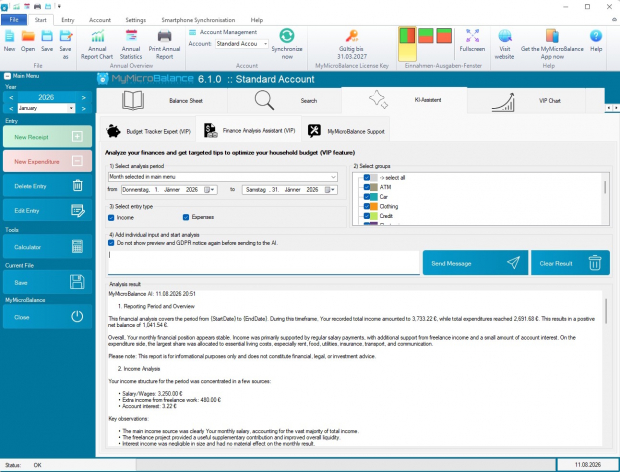Click the Car group color swatch
The image size is (620, 472).
point(374,196)
